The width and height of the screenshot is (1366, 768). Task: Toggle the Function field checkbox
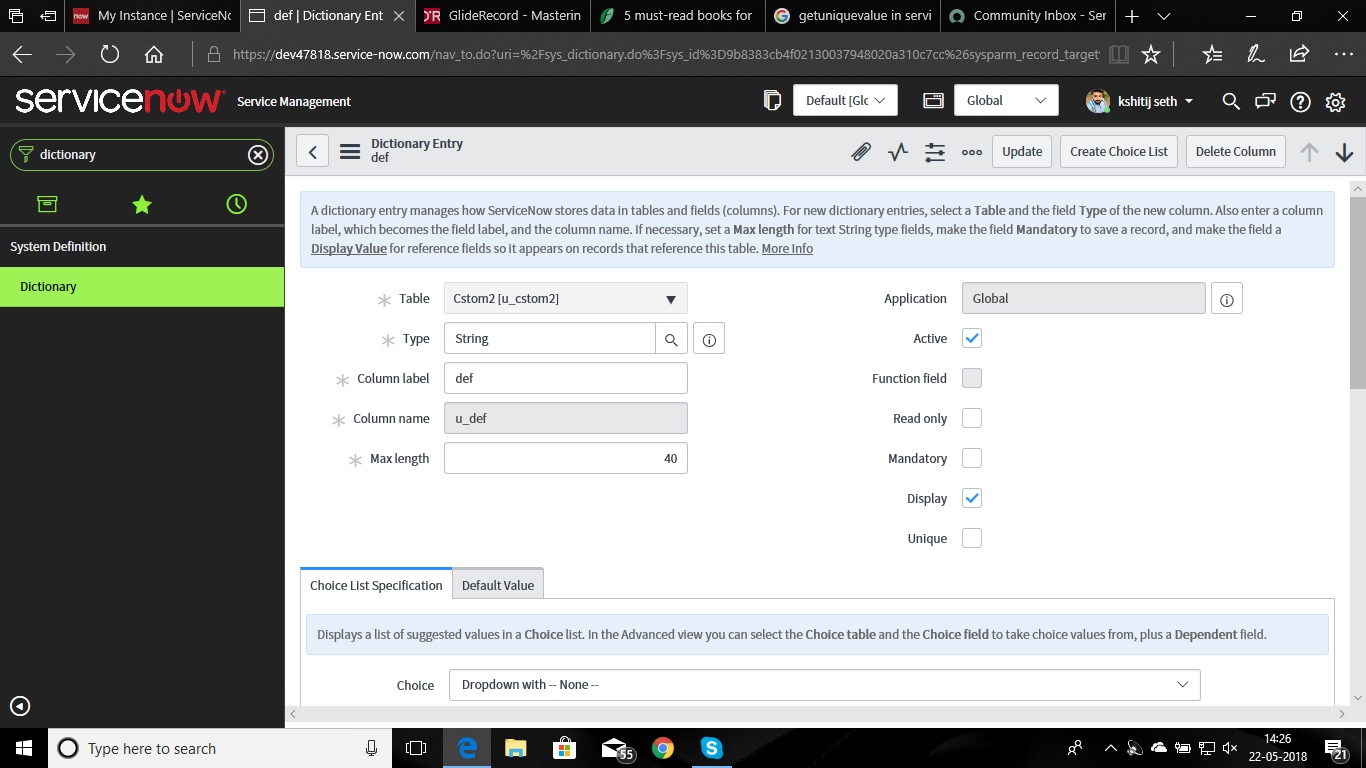(972, 378)
